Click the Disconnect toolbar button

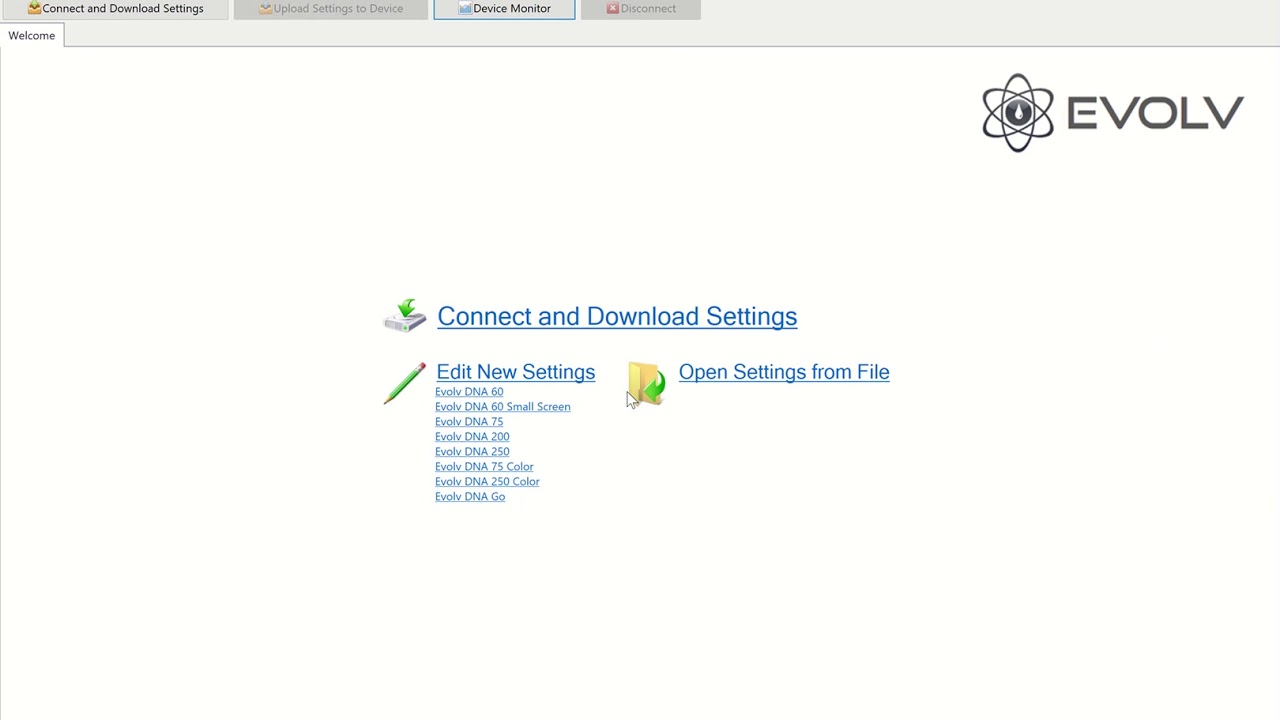(x=640, y=9)
